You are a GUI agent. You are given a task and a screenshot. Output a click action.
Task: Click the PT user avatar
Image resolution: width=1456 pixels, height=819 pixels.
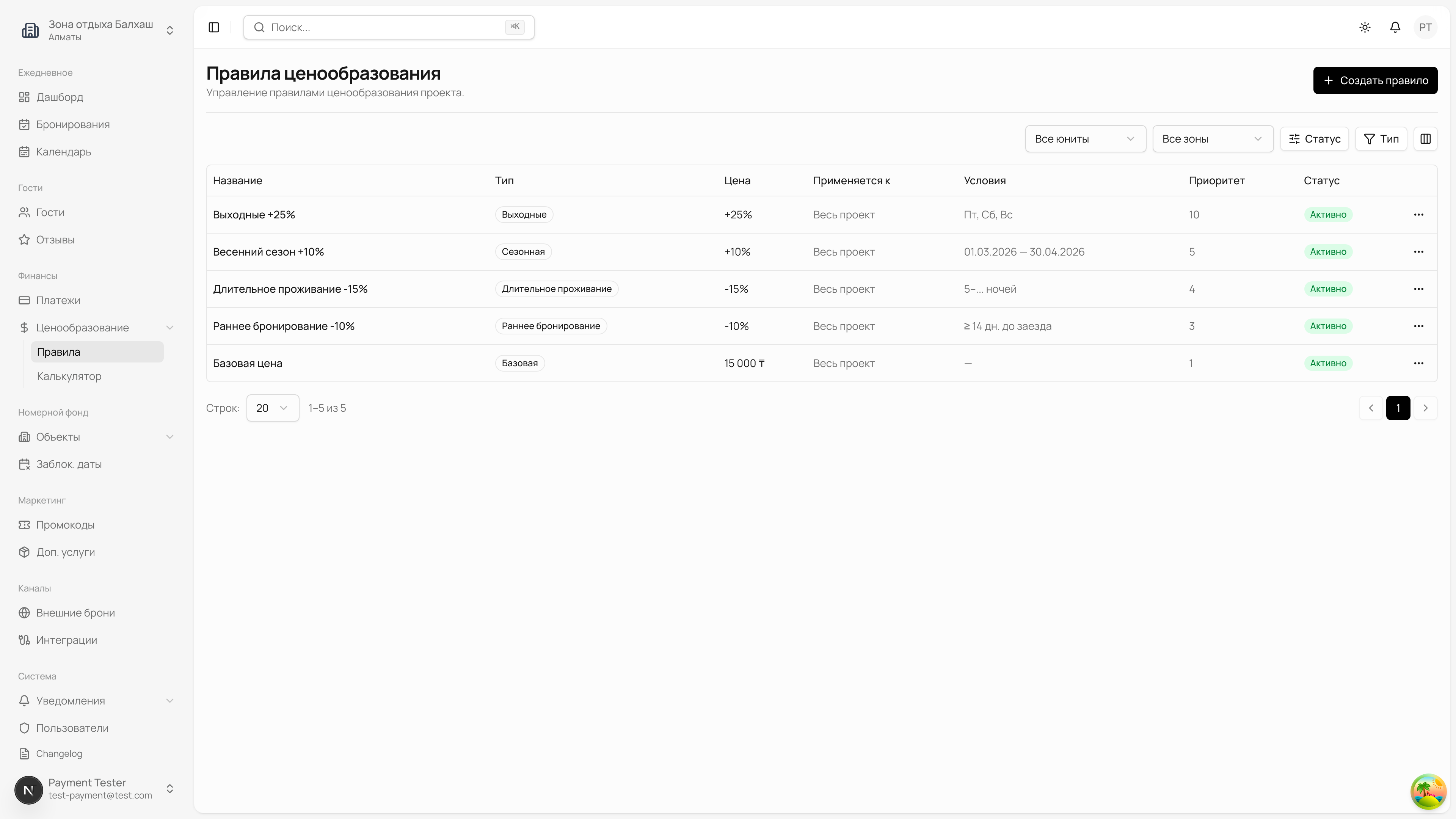(x=1425, y=27)
